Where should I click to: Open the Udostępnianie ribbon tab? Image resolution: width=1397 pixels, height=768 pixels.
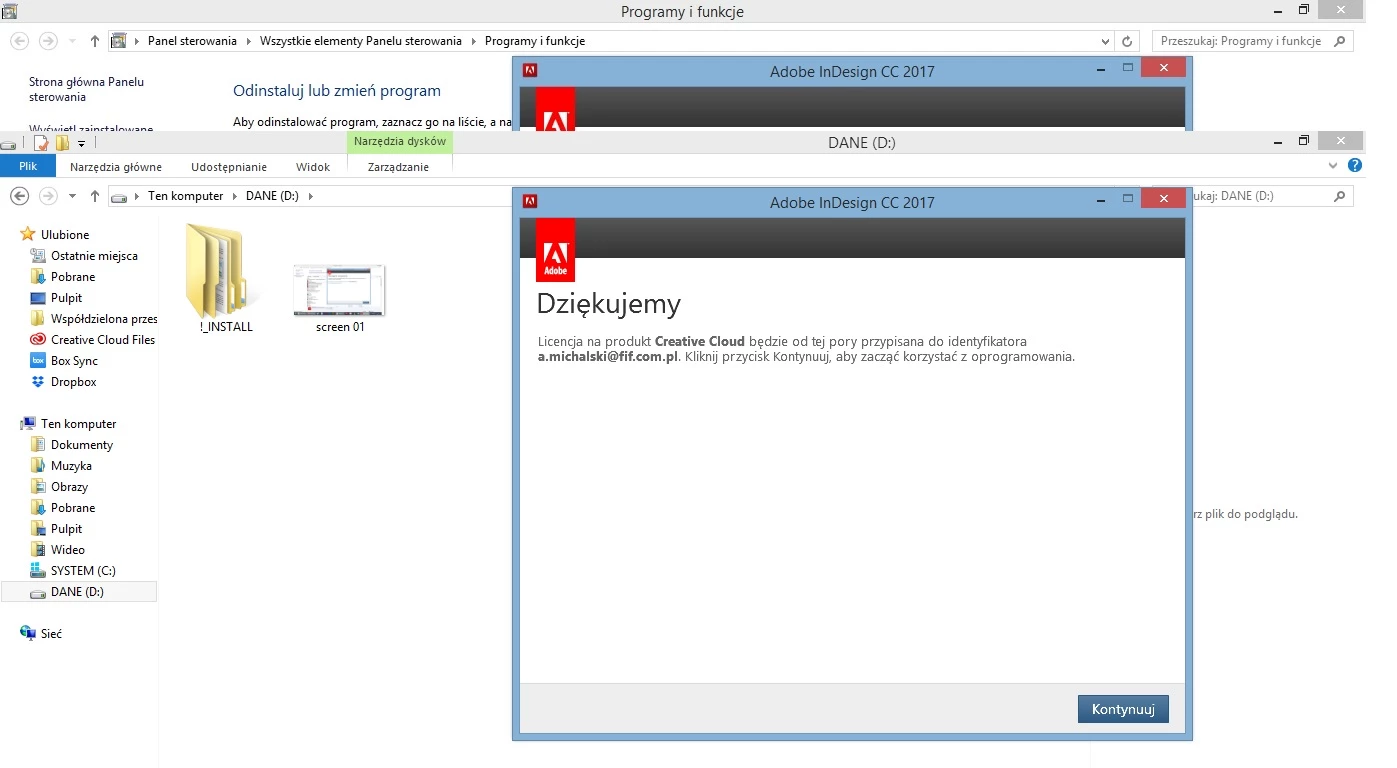(229, 167)
